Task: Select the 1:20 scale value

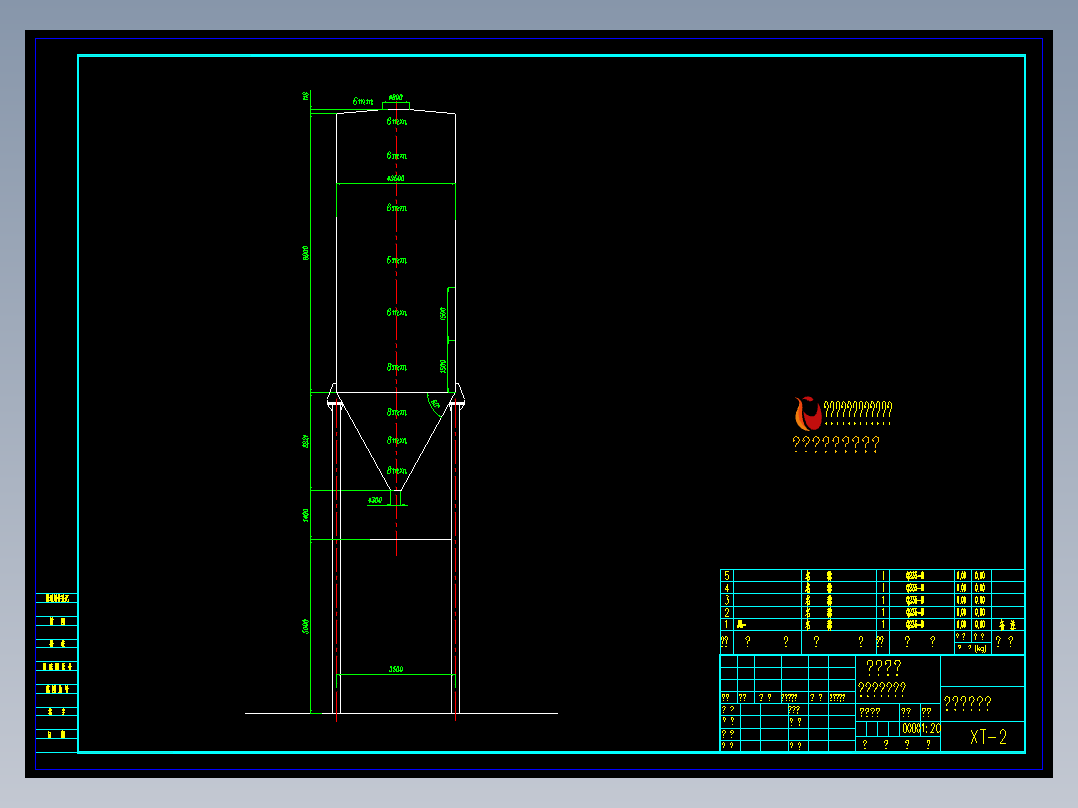Action: [x=931, y=728]
